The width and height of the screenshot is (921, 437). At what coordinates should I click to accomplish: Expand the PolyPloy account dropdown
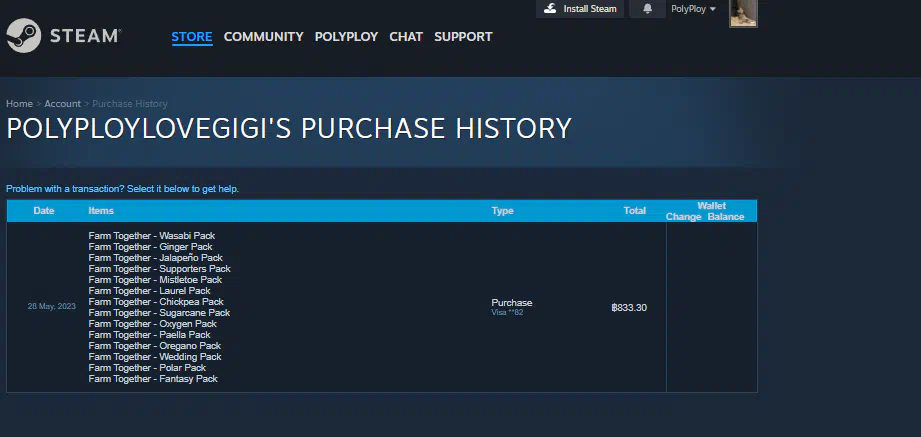tap(693, 9)
